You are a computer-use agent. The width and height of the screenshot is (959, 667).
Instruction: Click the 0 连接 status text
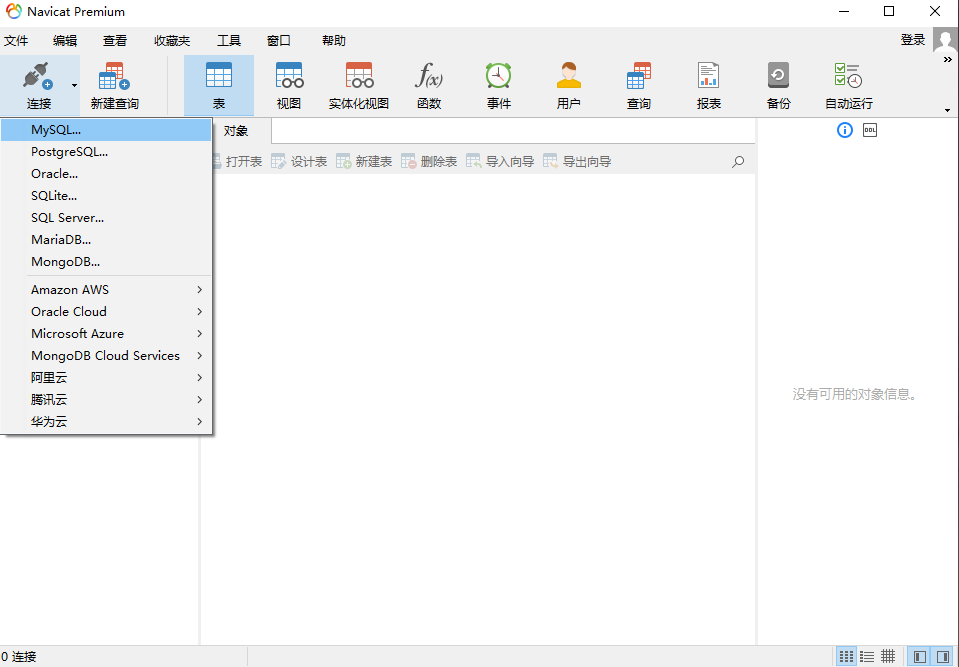pyautogui.click(x=19, y=657)
